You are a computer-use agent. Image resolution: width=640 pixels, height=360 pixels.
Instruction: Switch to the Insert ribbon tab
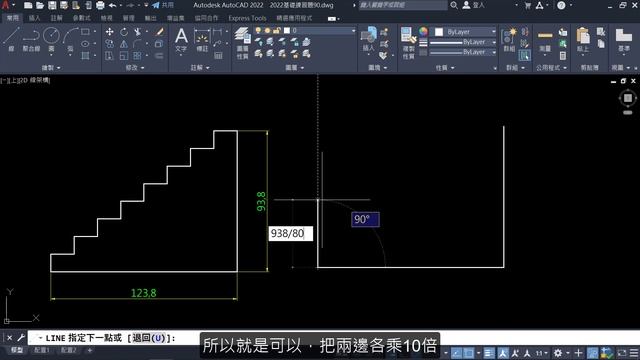coord(34,18)
